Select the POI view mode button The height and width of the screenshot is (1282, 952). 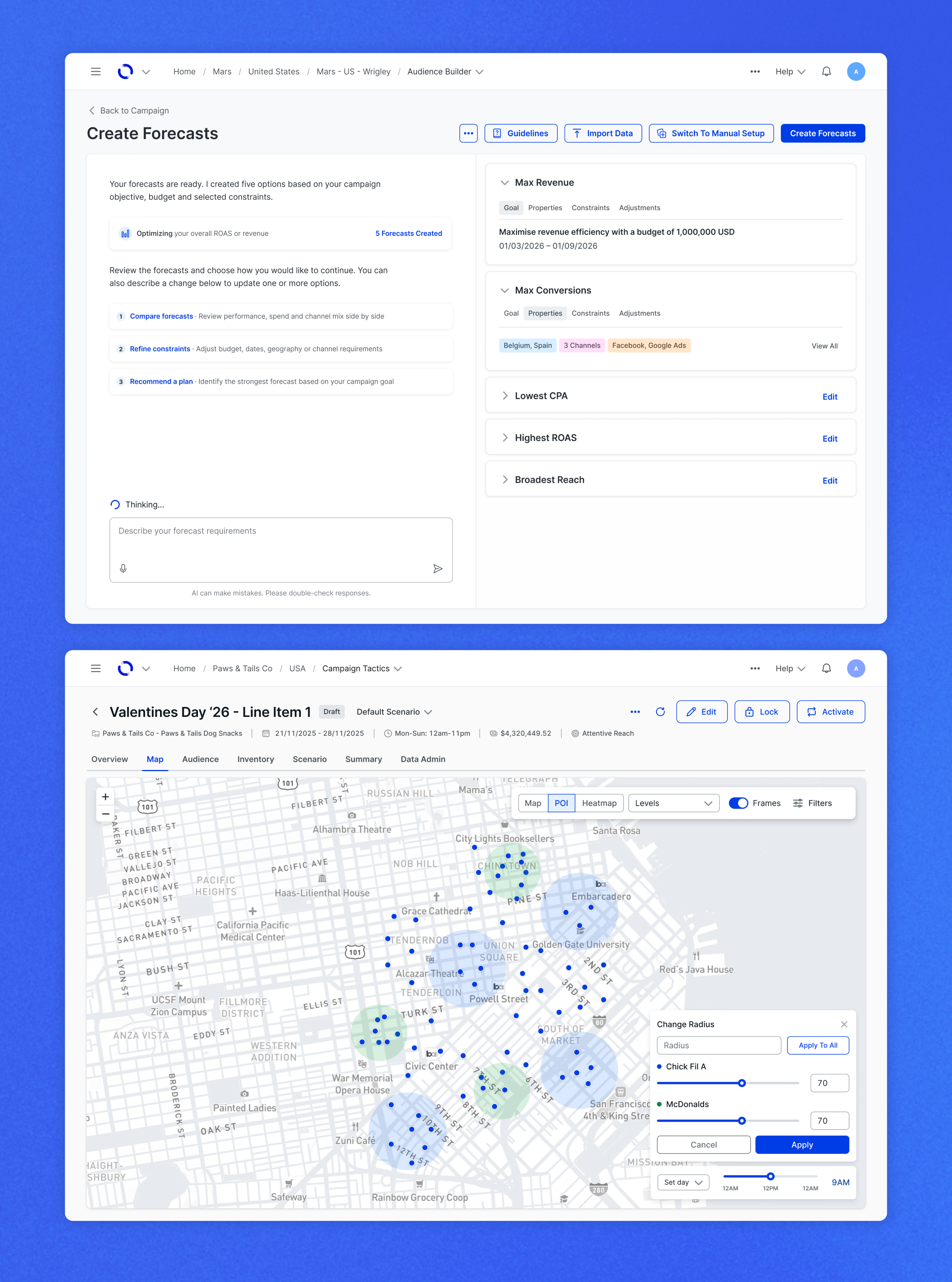pyautogui.click(x=561, y=803)
